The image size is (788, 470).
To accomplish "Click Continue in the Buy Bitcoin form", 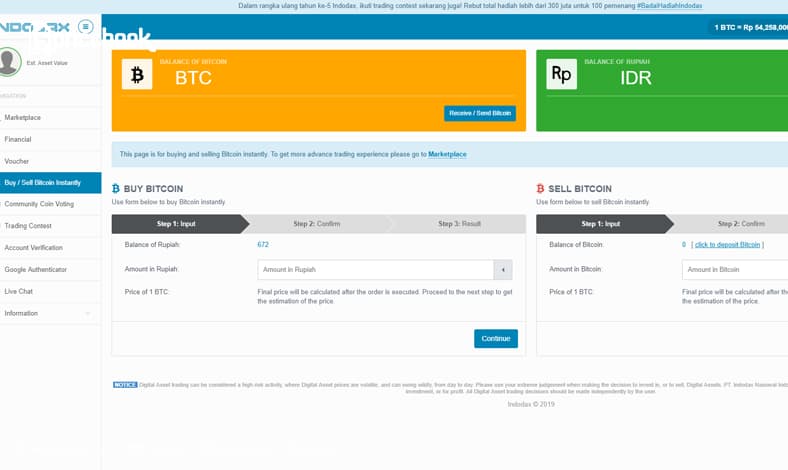I will tap(496, 338).
